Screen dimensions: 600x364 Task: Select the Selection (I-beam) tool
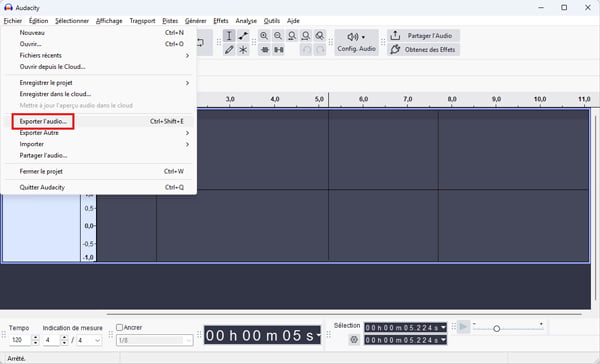point(229,36)
